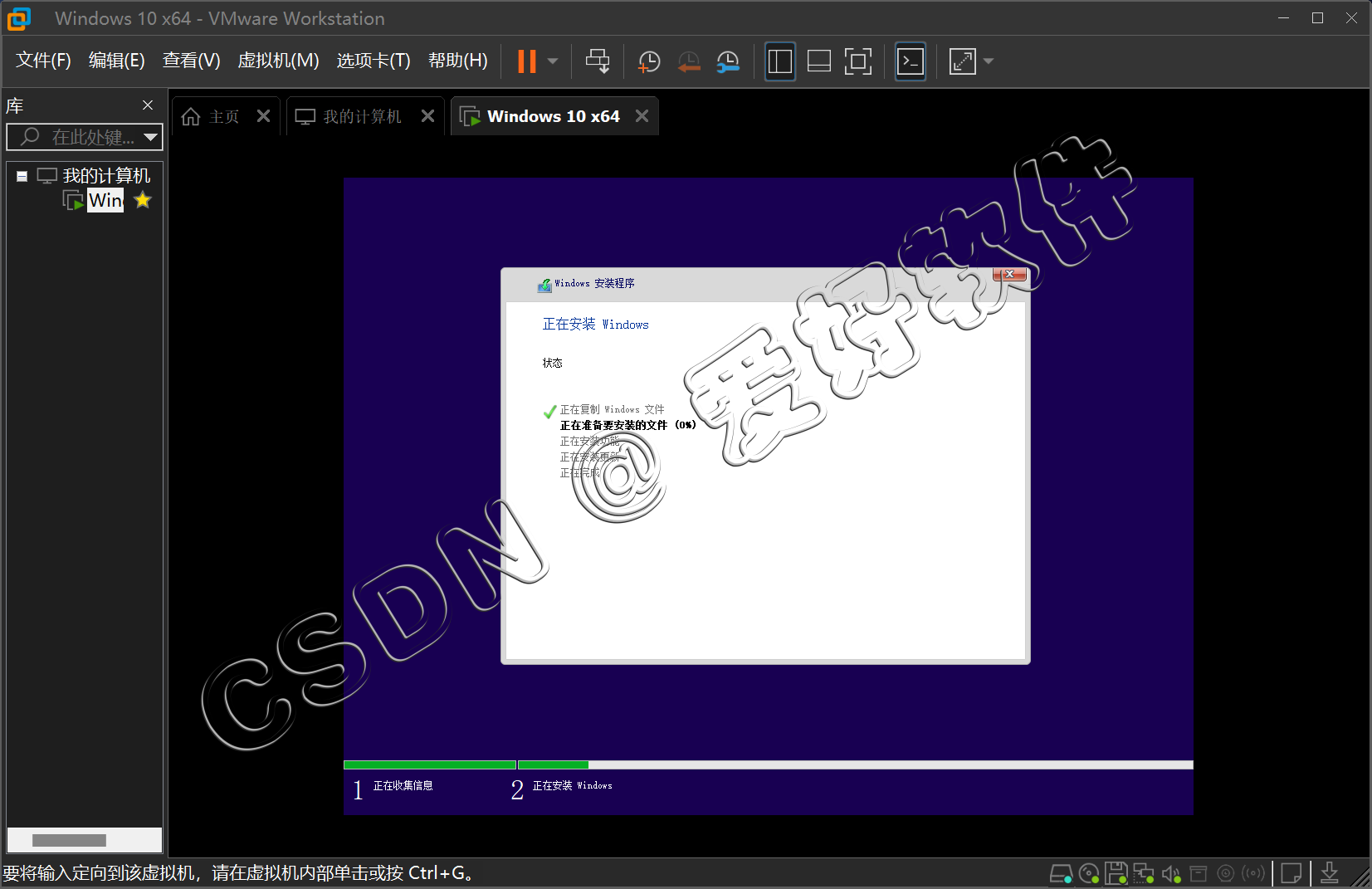Viewport: 1372px width, 889px height.
Task: Close the 库 library panel
Action: [148, 105]
